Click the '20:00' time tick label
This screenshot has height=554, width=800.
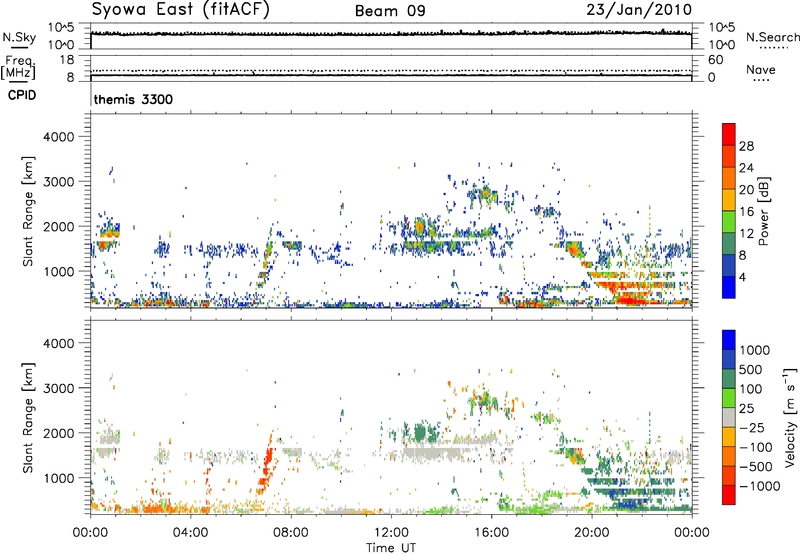tap(591, 533)
